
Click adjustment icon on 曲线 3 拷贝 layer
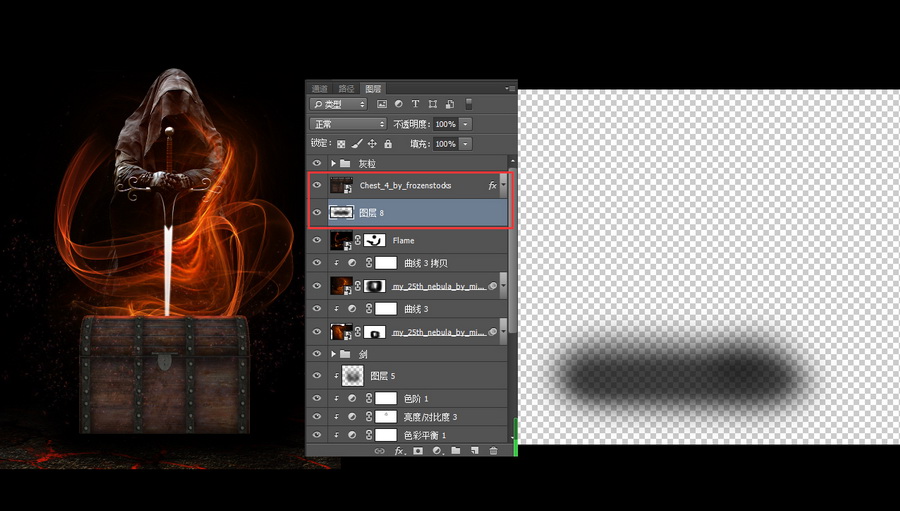point(352,263)
